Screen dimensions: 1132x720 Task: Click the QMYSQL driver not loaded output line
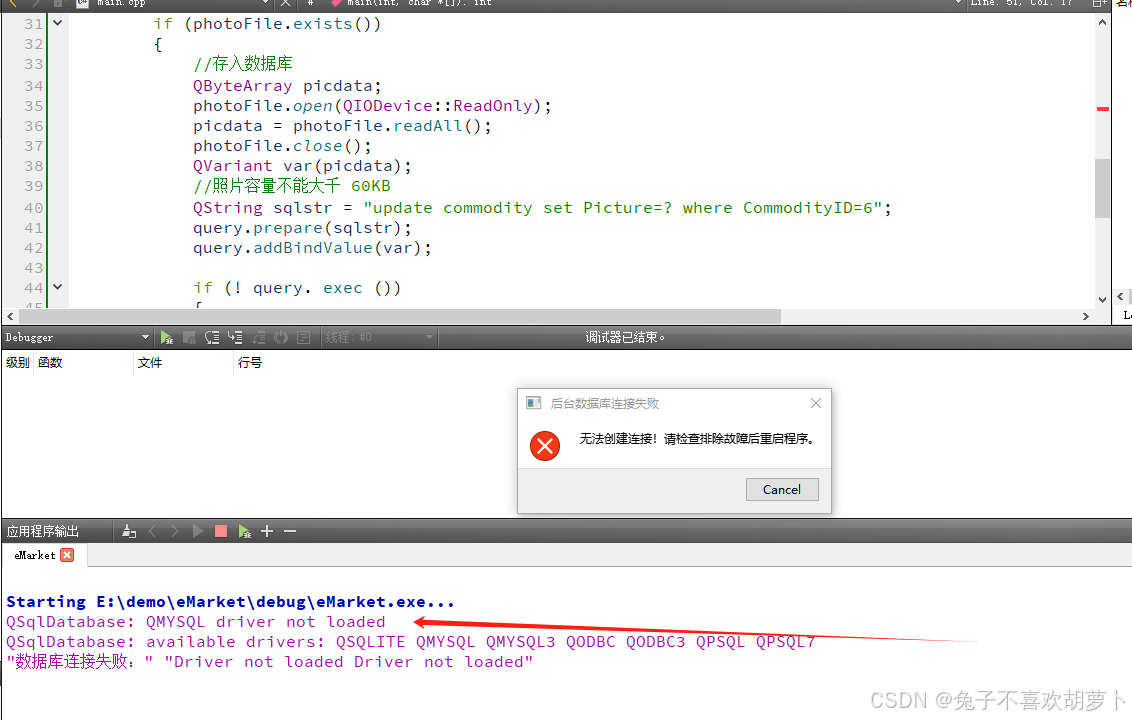click(196, 622)
